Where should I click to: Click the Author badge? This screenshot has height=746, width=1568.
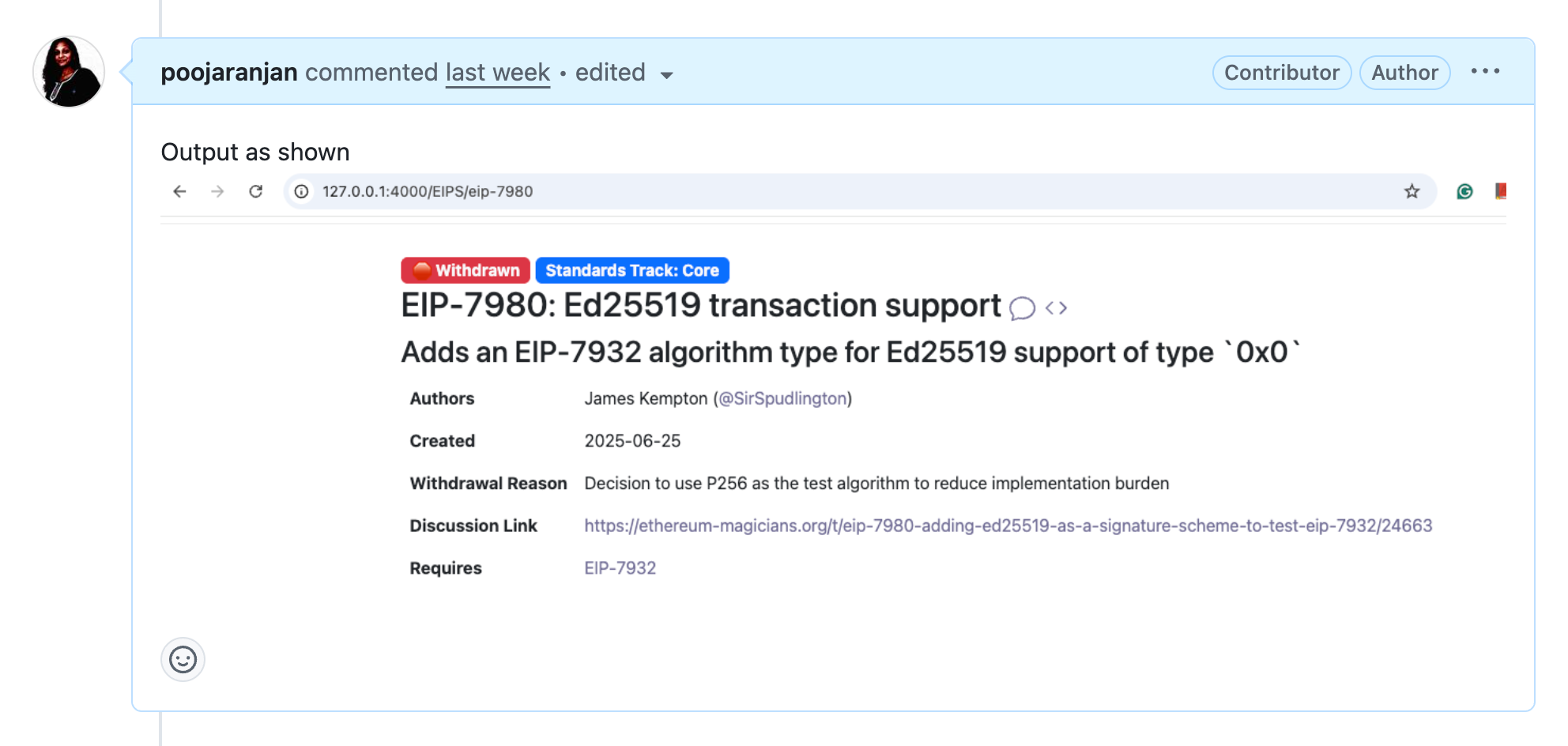coord(1404,73)
